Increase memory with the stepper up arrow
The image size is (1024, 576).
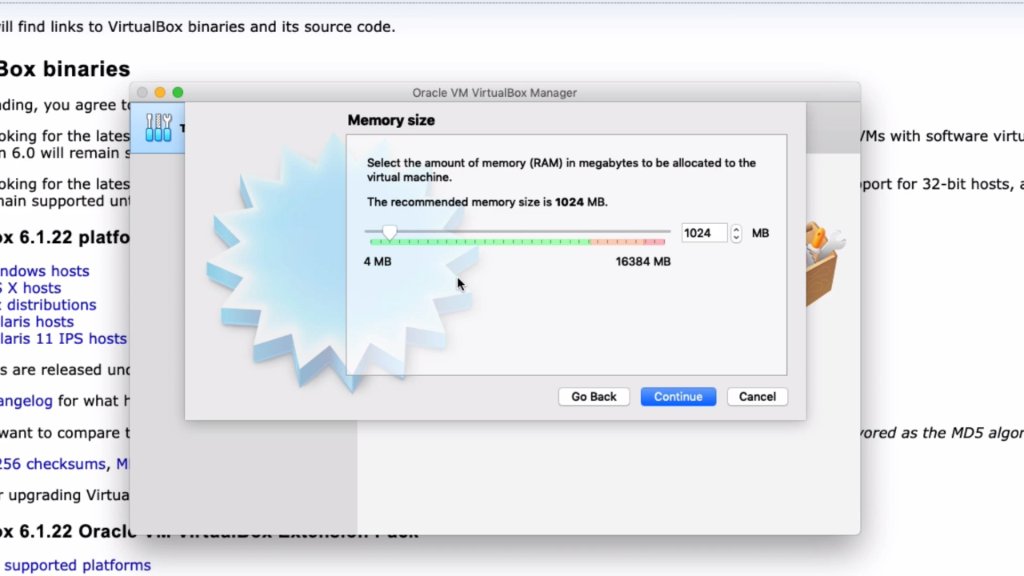[x=736, y=229]
